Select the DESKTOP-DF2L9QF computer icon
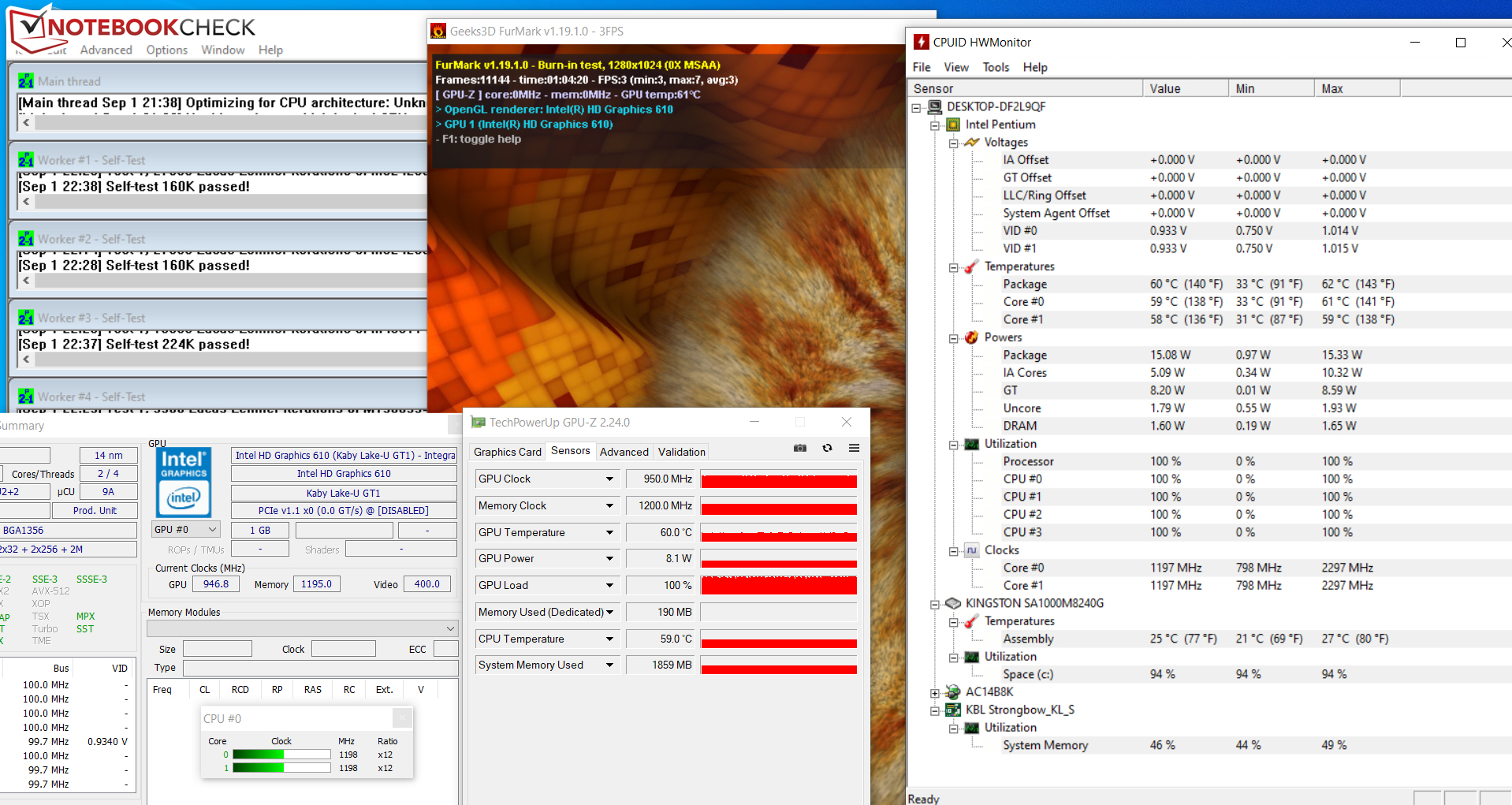The width and height of the screenshot is (1512, 805). [935, 106]
